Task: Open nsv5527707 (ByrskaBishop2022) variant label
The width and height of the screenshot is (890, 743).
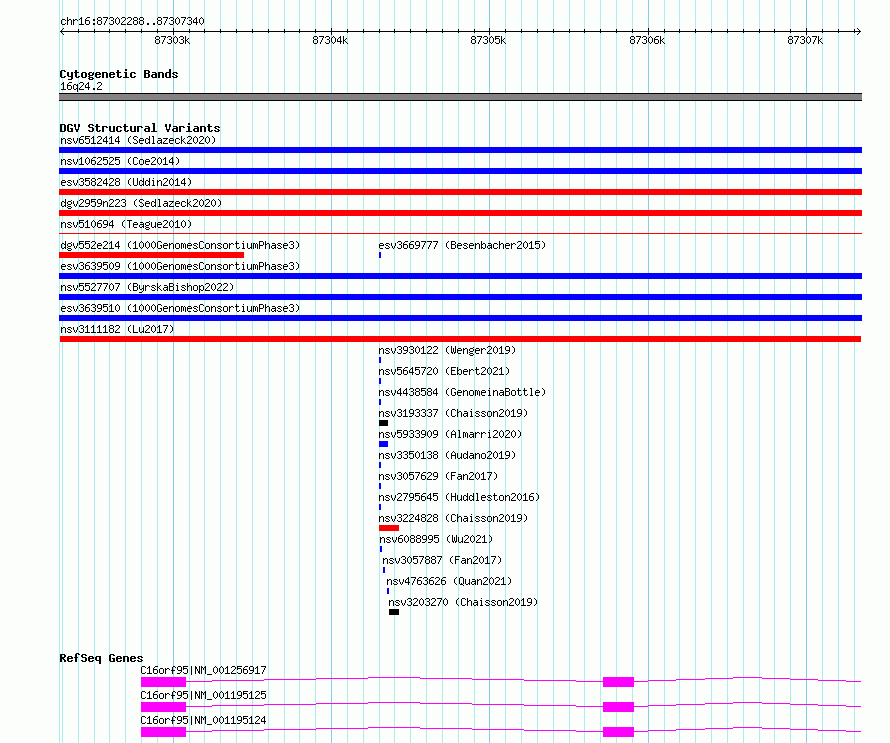Action: tap(147, 287)
